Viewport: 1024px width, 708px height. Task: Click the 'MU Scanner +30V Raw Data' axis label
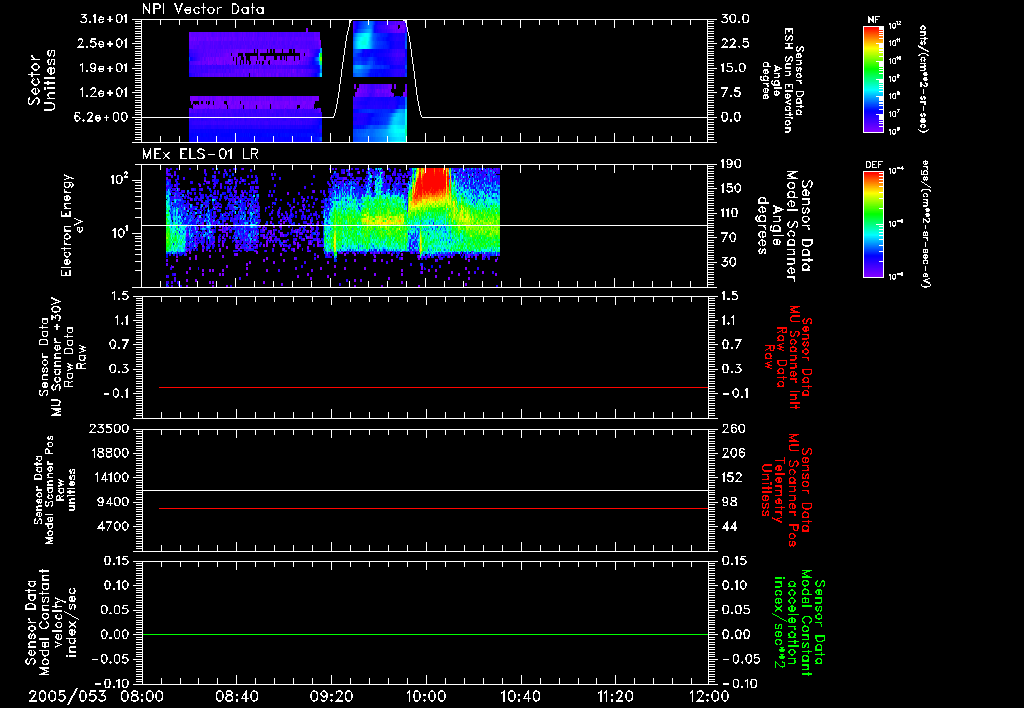(x=62, y=357)
